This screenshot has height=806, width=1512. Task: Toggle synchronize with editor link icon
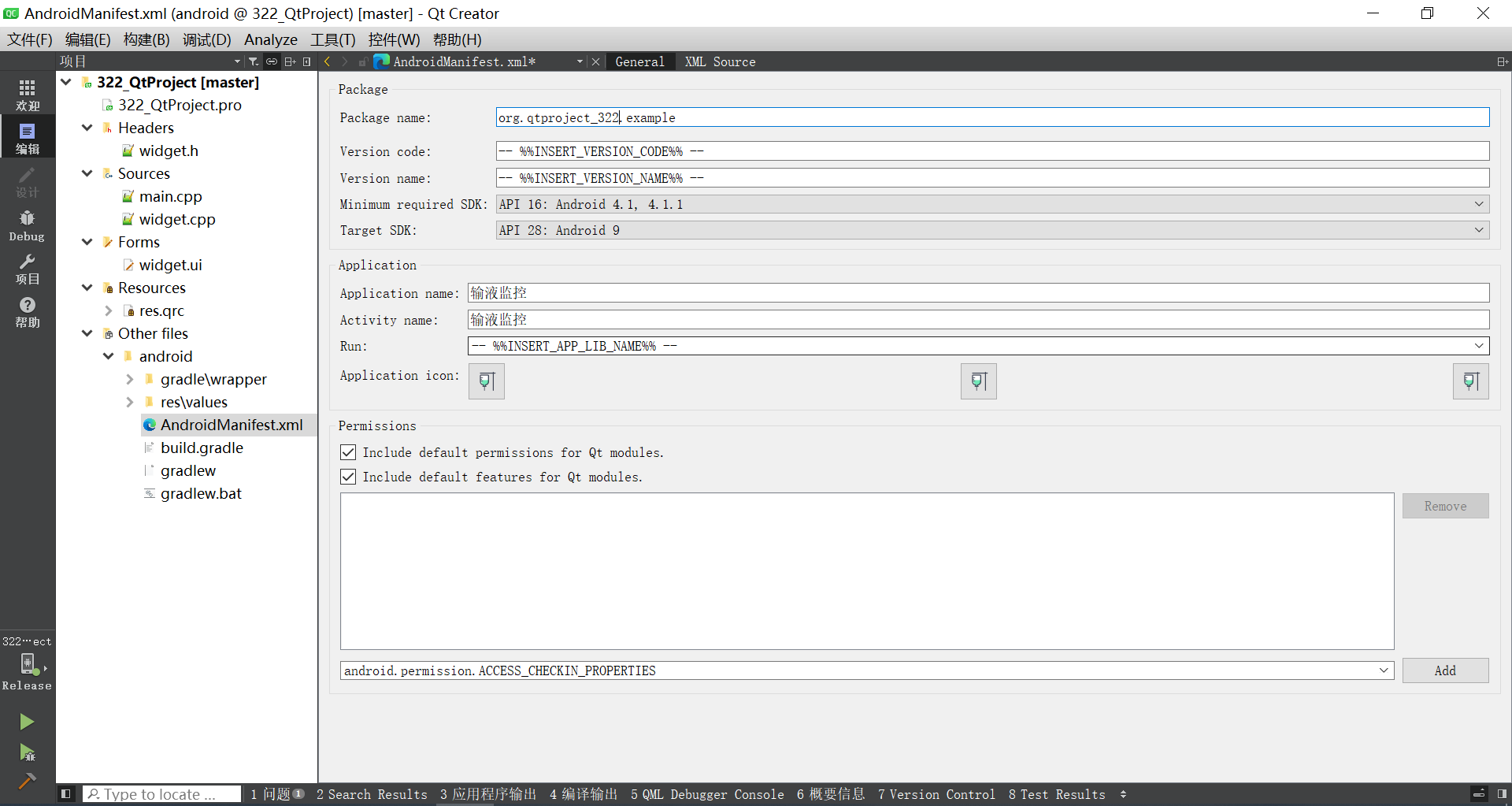click(272, 61)
